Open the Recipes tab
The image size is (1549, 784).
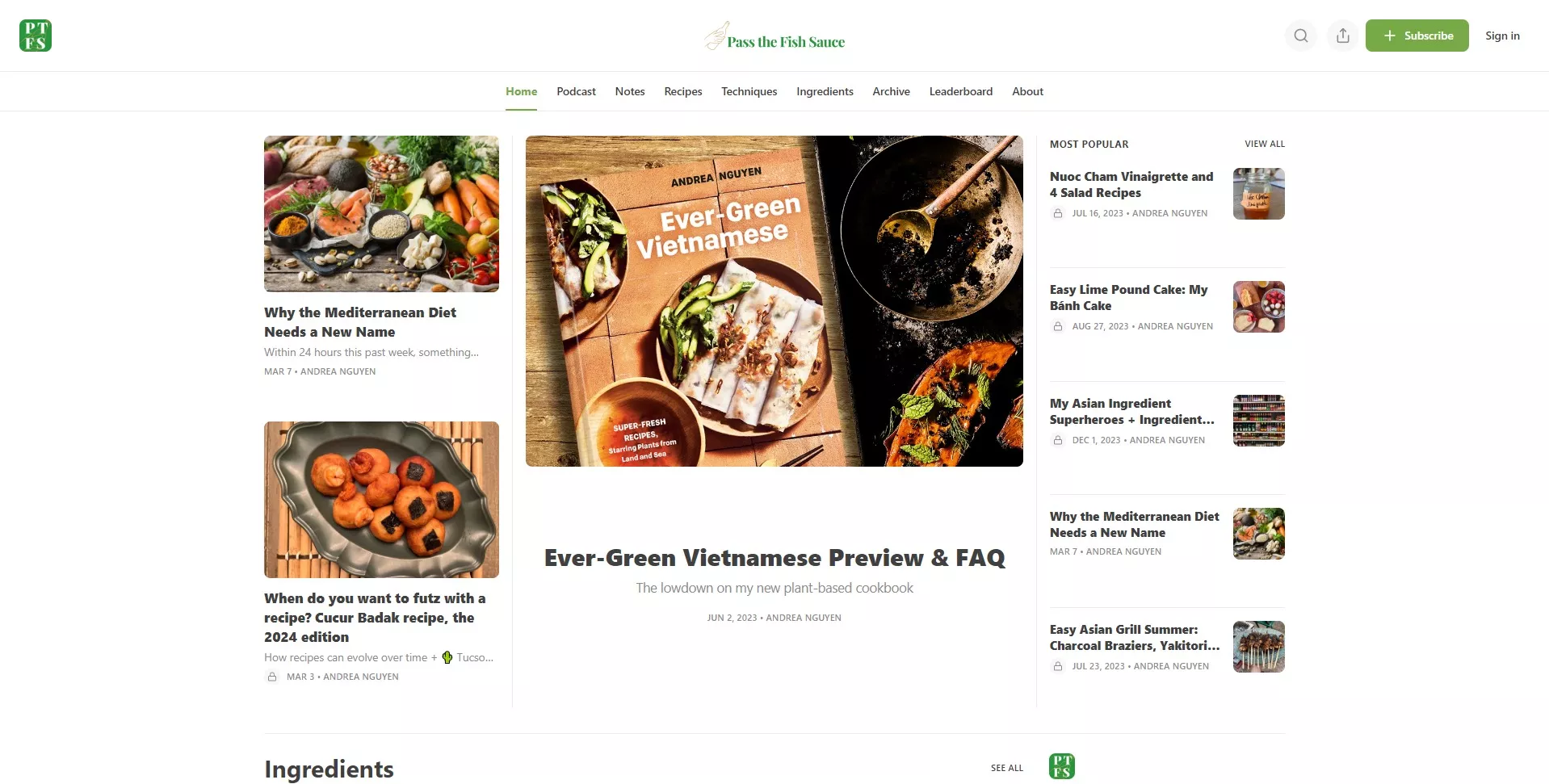683,91
